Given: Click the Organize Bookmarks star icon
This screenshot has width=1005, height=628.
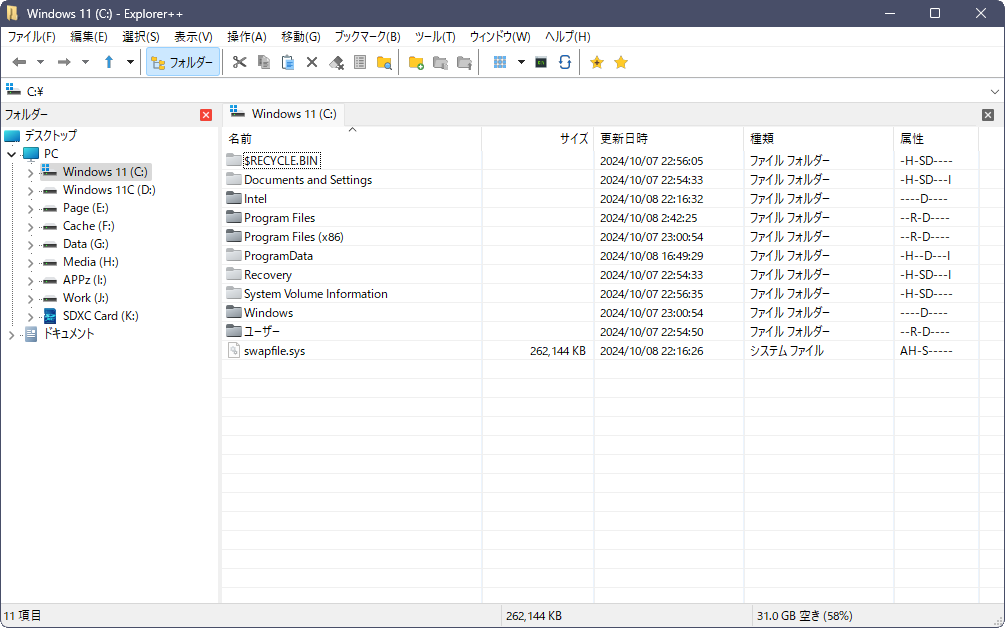Looking at the screenshot, I should (620, 62).
